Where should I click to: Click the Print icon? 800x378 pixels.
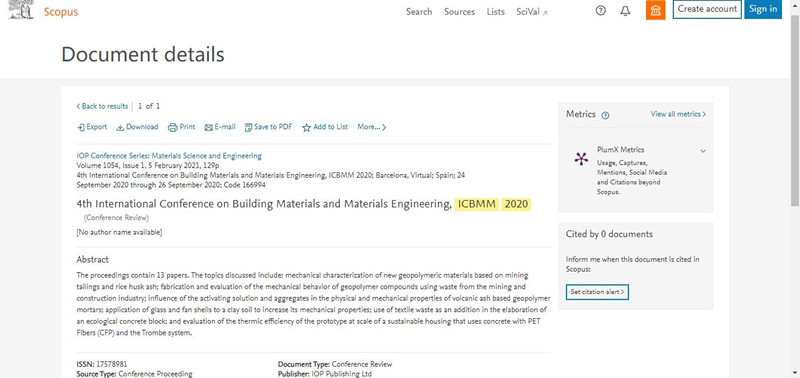tap(172, 128)
